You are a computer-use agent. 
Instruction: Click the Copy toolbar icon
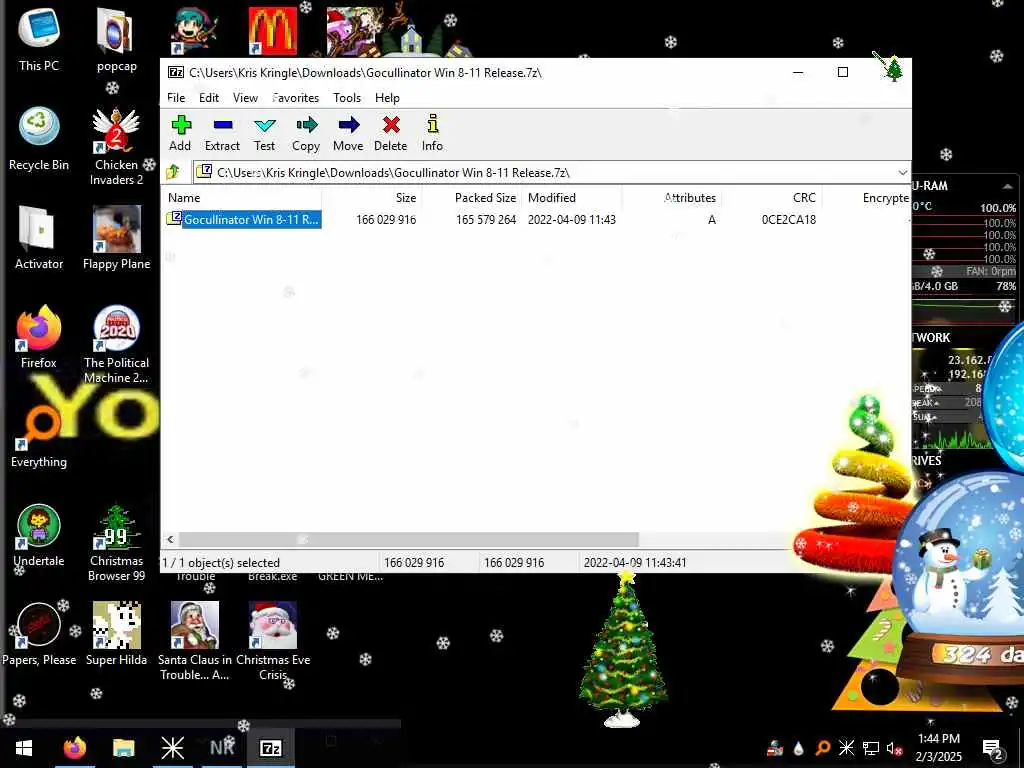tap(306, 133)
